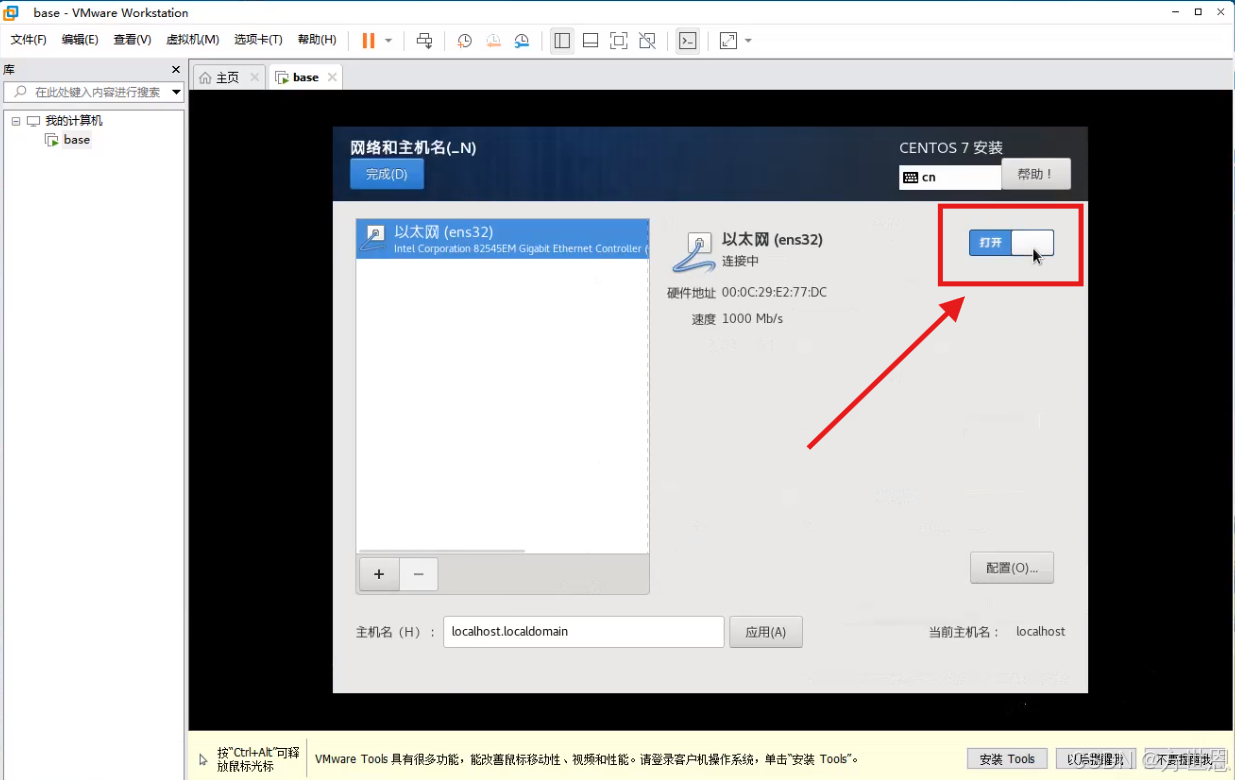Close the 库 library panel
This screenshot has height=780, width=1235.
(176, 70)
